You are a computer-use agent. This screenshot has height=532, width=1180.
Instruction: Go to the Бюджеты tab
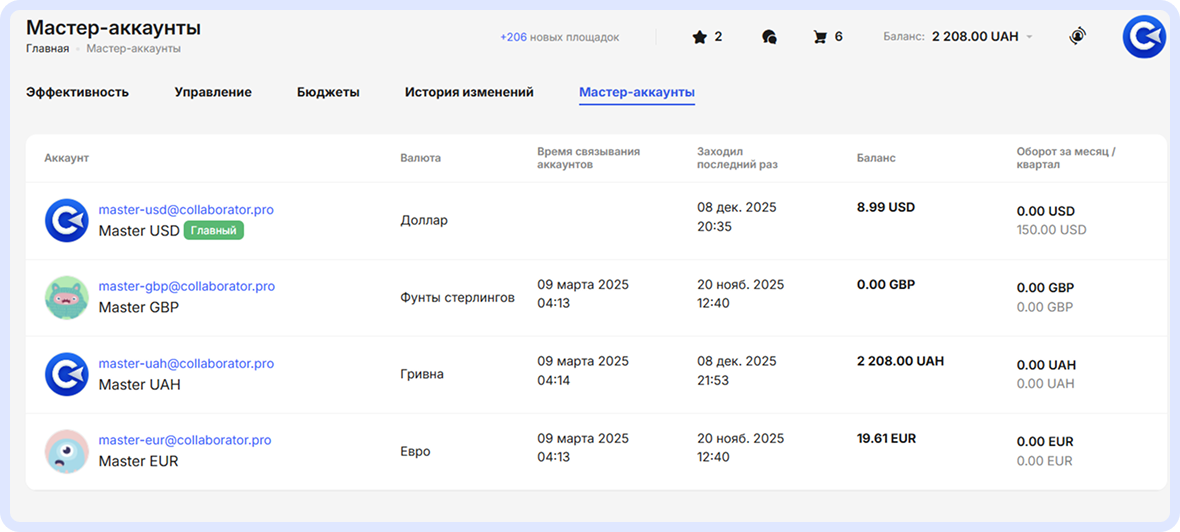(x=328, y=92)
